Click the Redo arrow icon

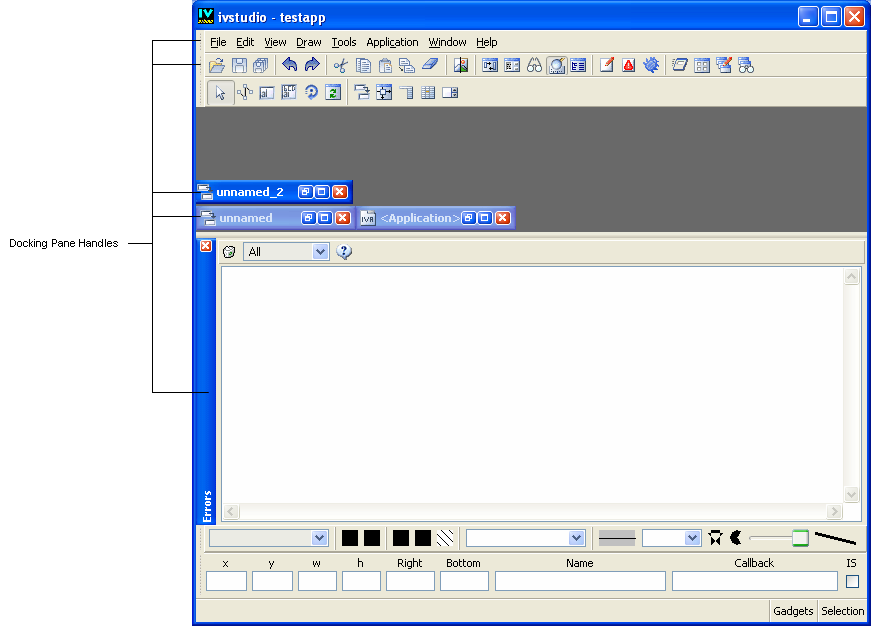point(312,66)
